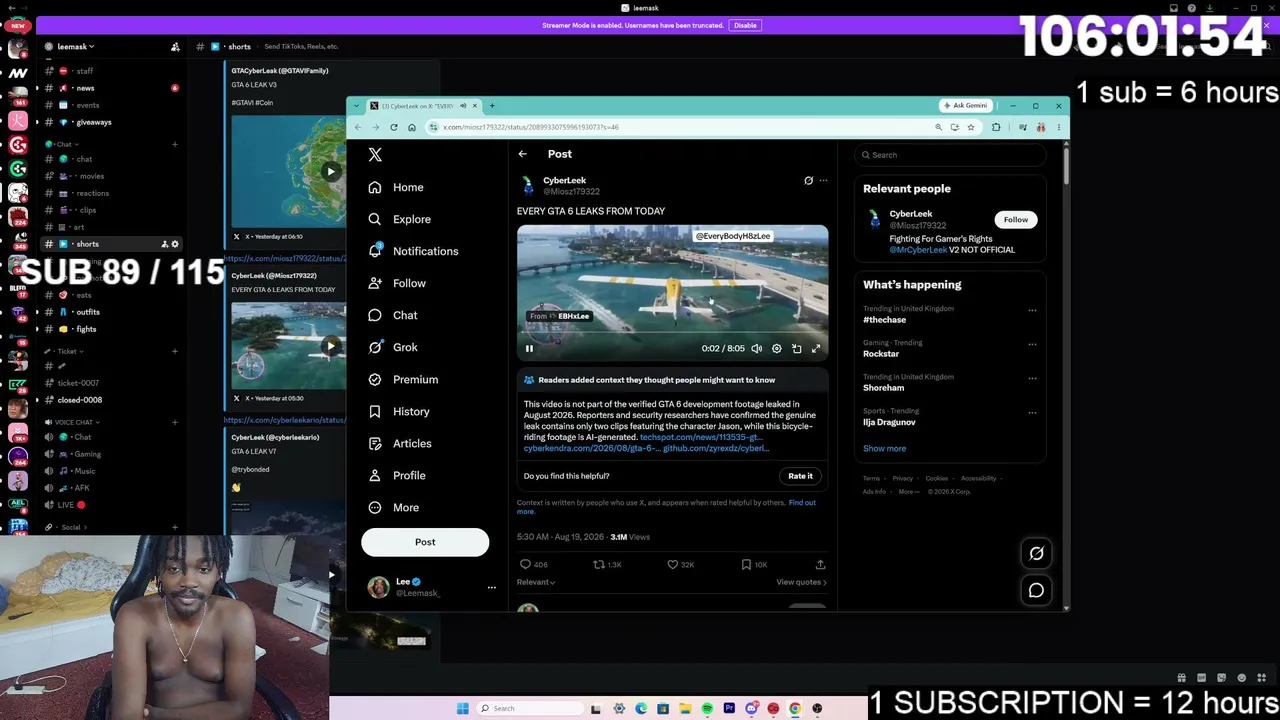Go to browser home page

[411, 127]
